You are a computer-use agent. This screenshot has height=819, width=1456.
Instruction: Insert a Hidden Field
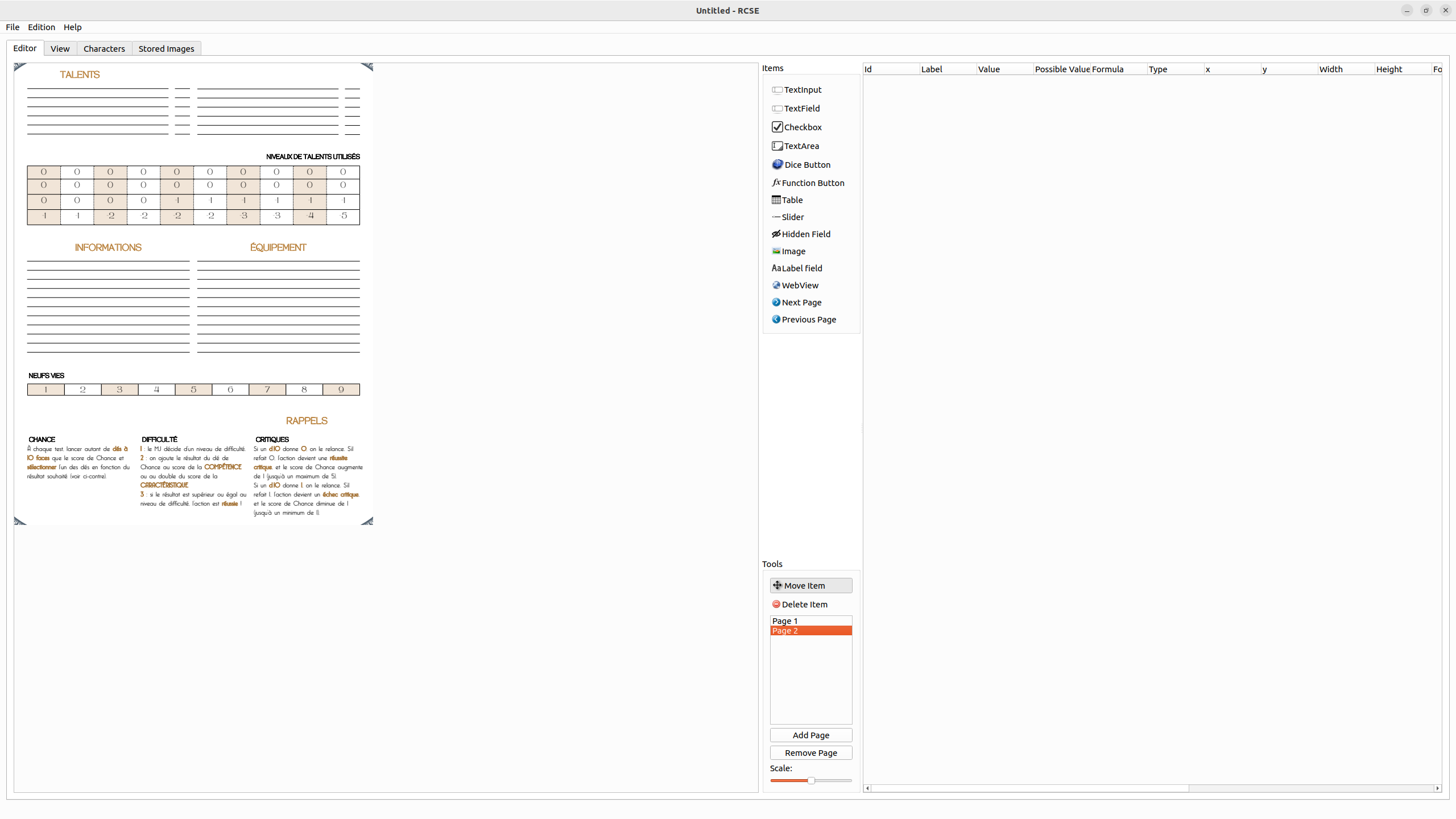806,234
